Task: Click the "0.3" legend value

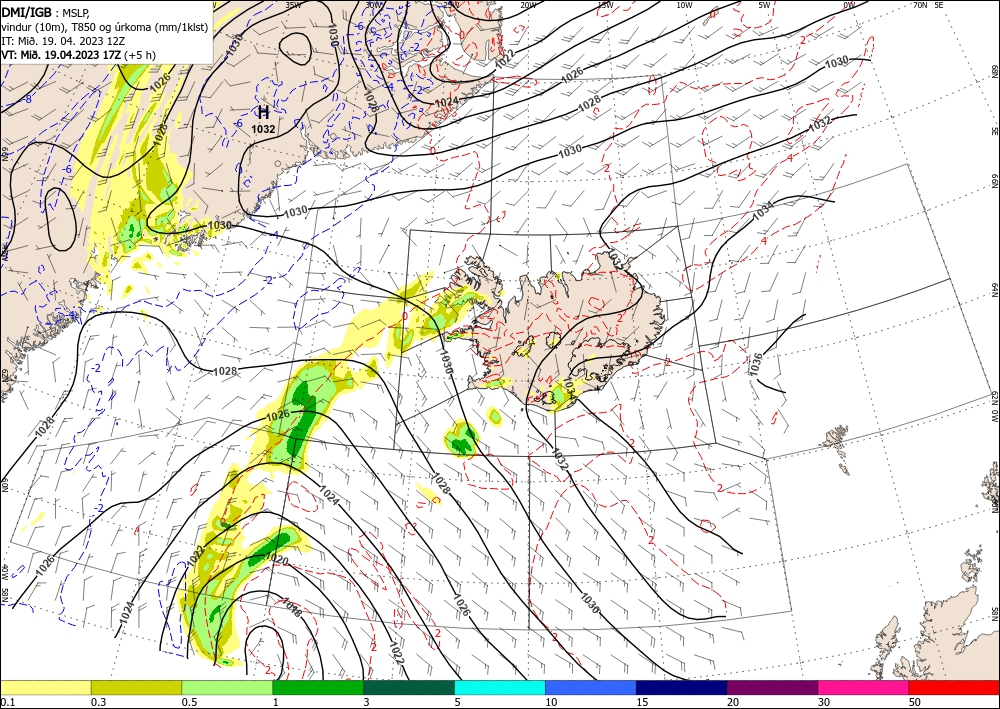Action: click(x=98, y=702)
